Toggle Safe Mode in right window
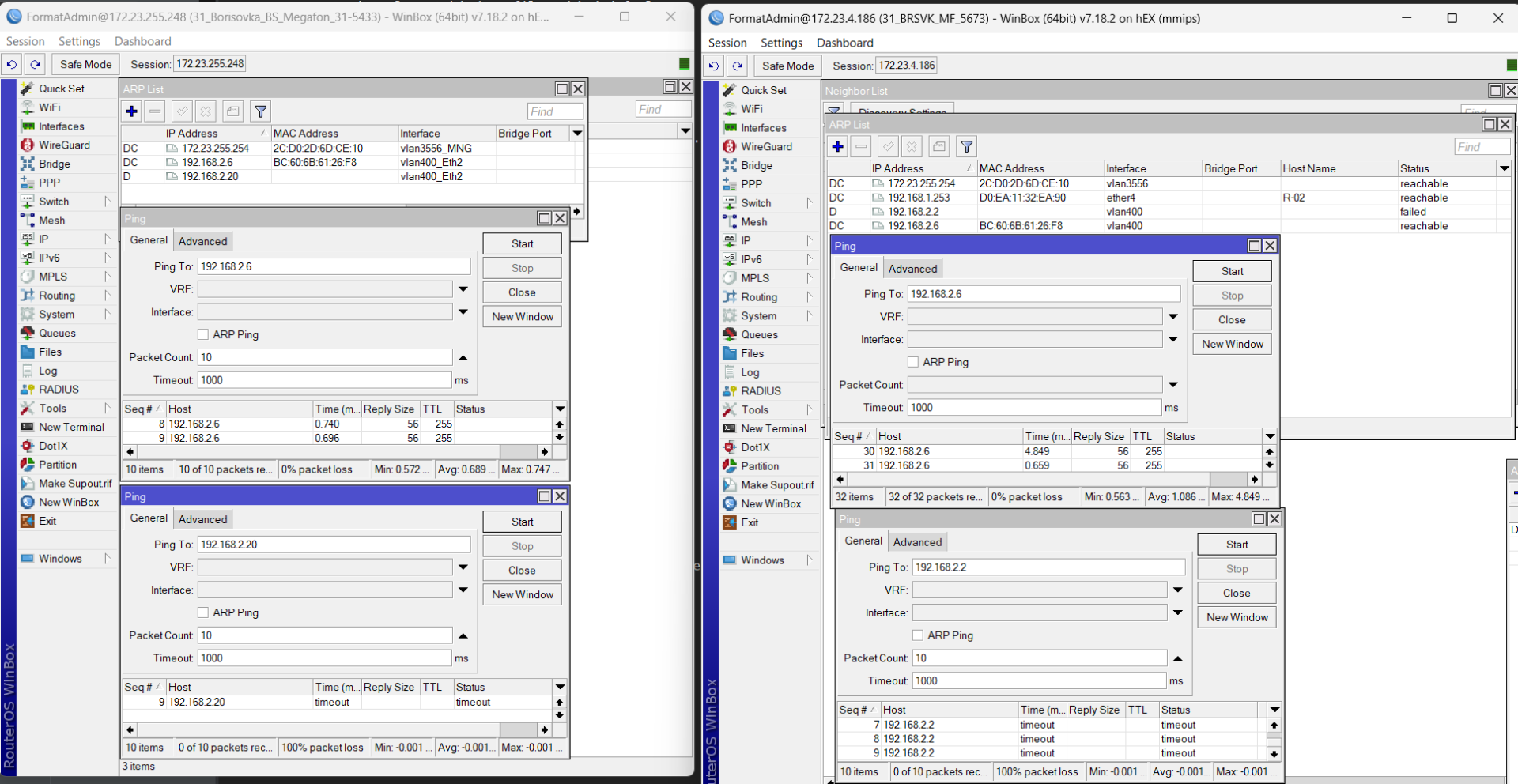The height and width of the screenshot is (784, 1518). (787, 66)
